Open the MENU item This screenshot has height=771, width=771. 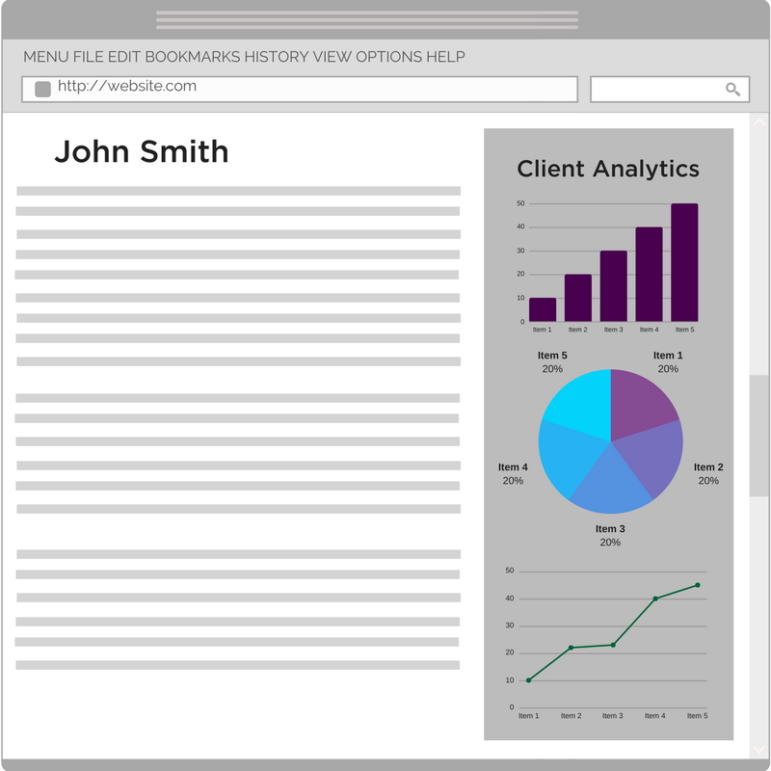(46, 57)
